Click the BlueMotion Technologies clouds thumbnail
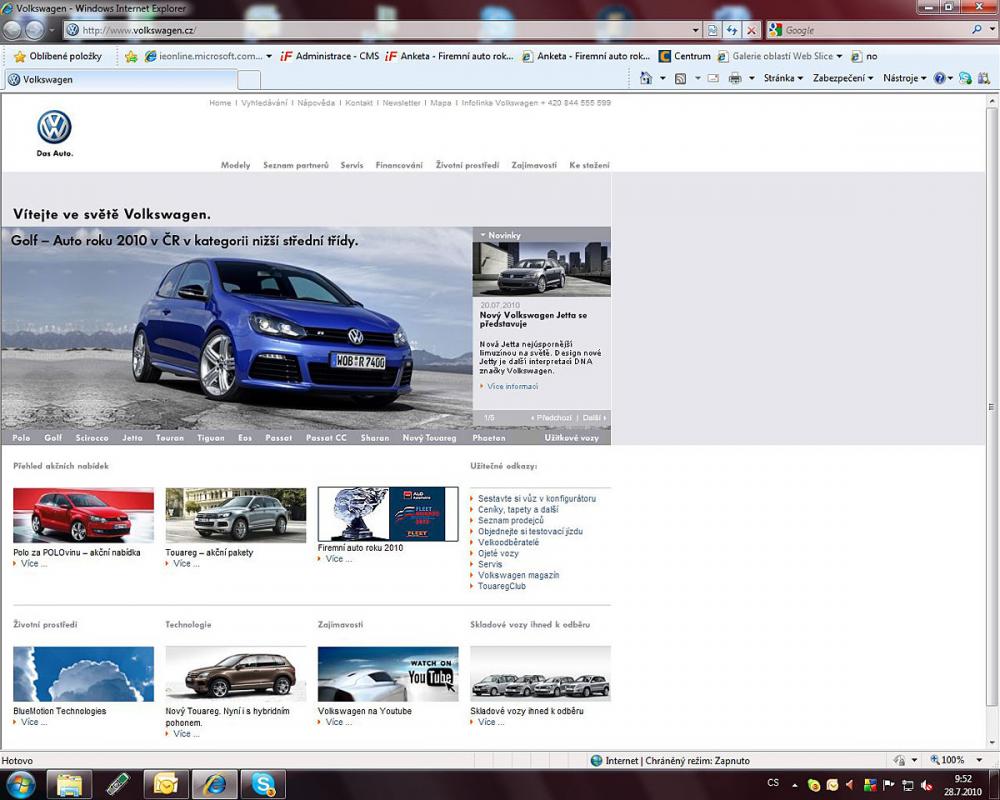Screen dimensions: 1000x800 pyautogui.click(x=84, y=674)
